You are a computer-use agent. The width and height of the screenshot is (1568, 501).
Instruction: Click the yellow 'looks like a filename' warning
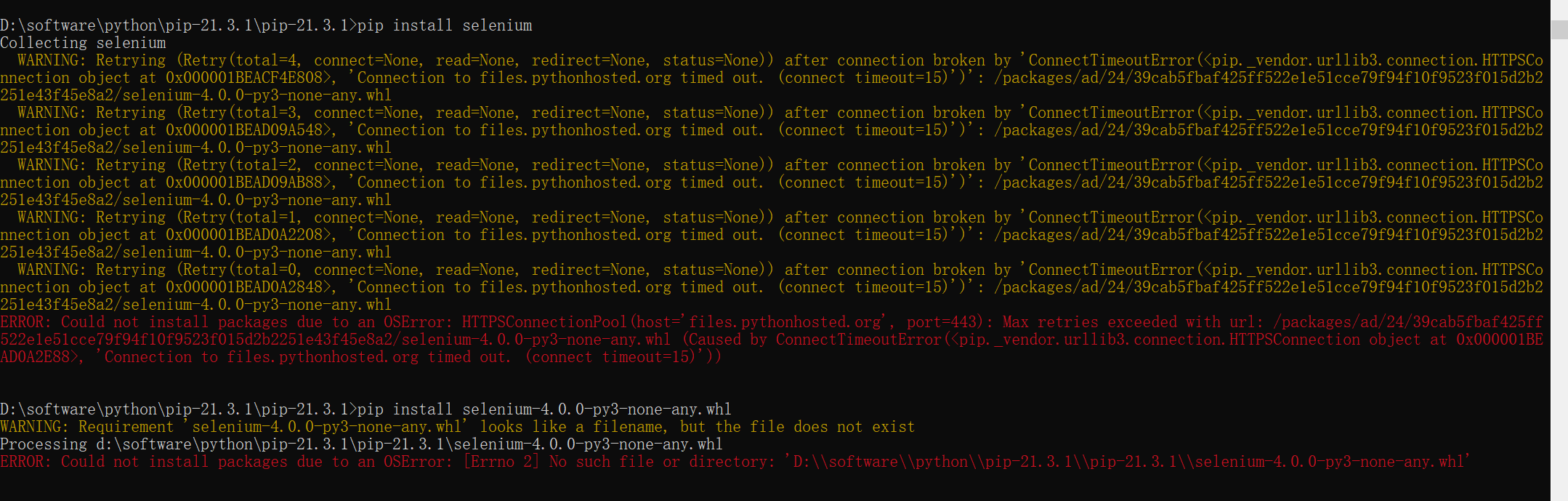pyautogui.click(x=572, y=427)
